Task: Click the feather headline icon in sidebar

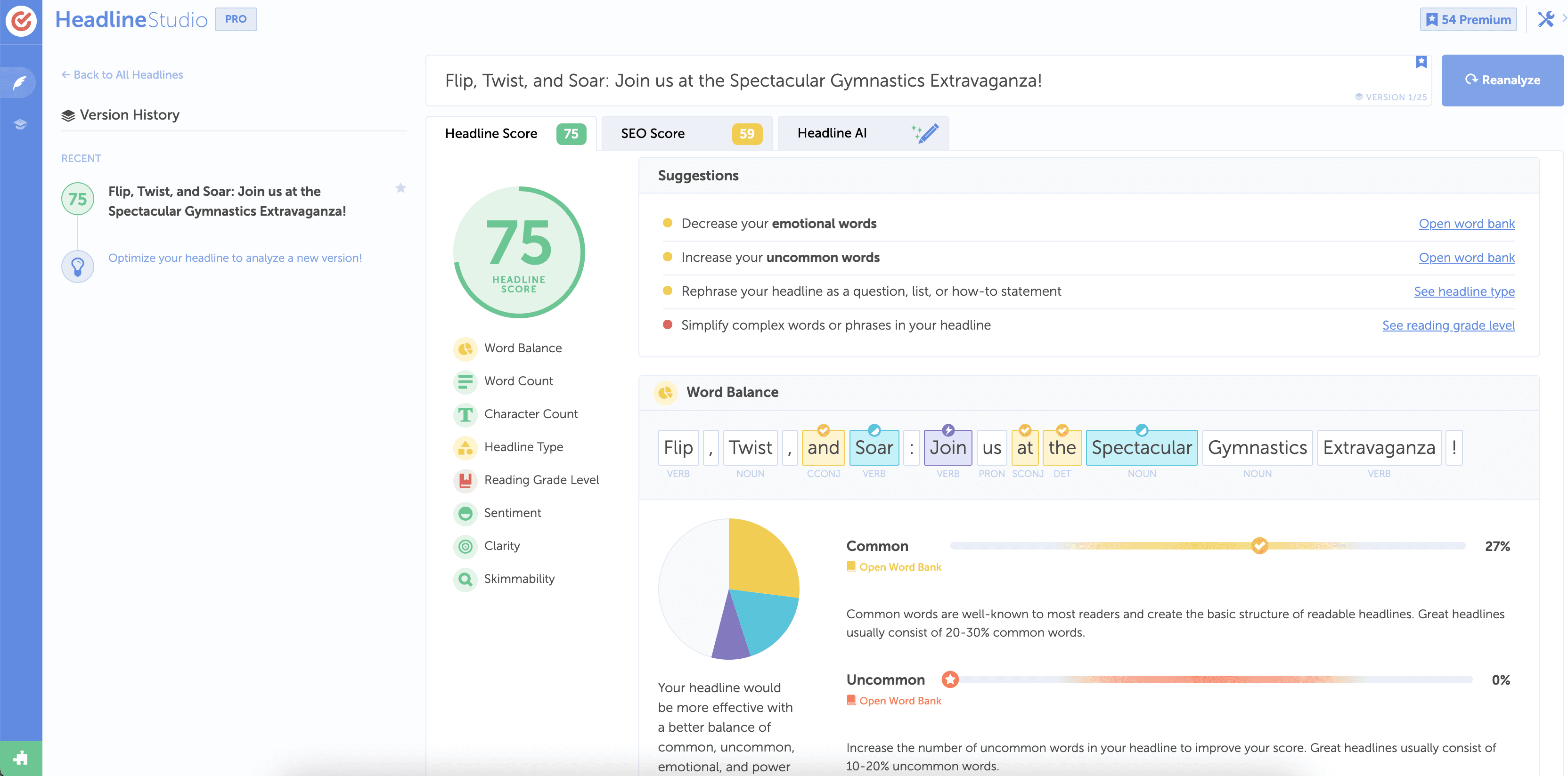Action: (x=21, y=82)
